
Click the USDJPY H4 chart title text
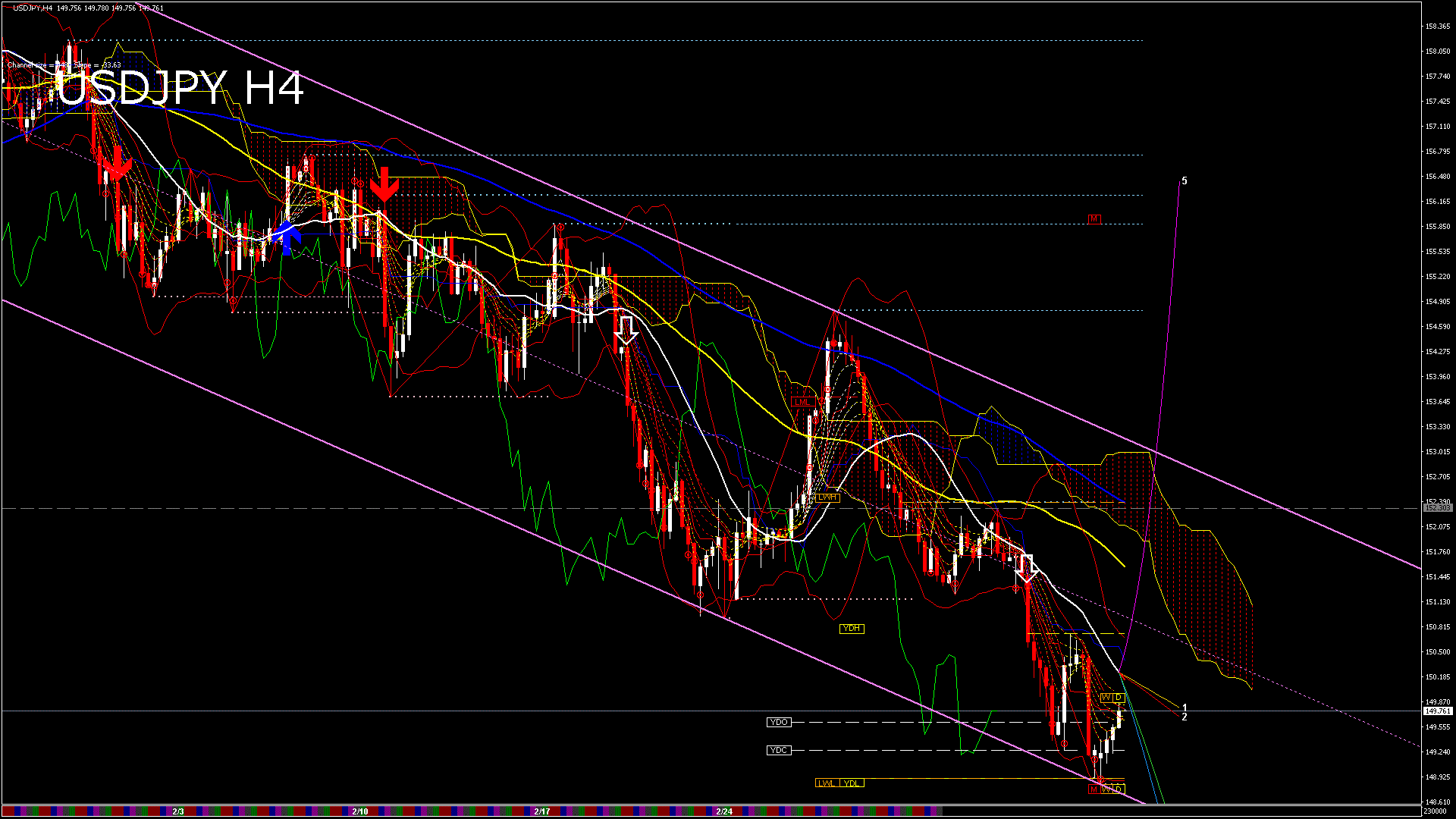point(180,88)
